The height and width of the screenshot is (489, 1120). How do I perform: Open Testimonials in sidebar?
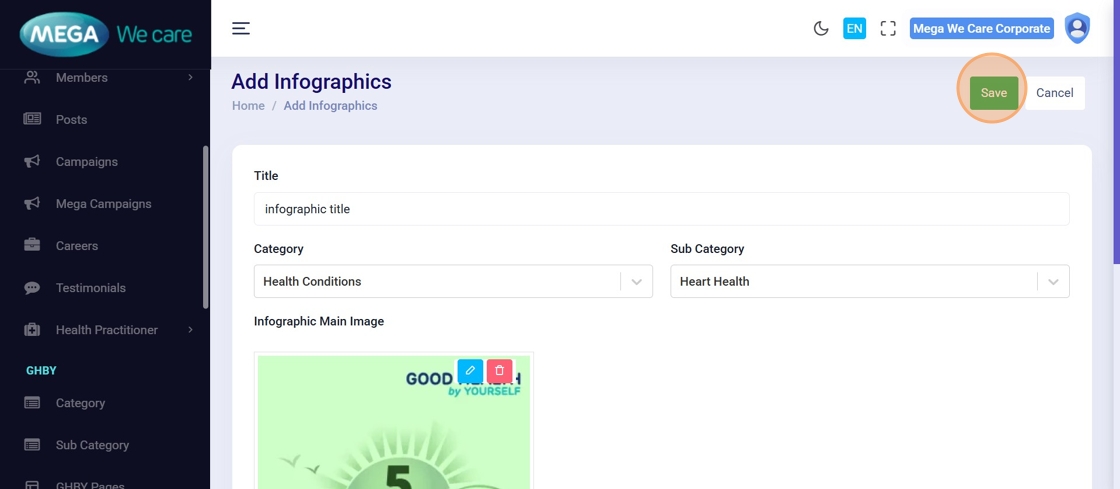tap(90, 288)
